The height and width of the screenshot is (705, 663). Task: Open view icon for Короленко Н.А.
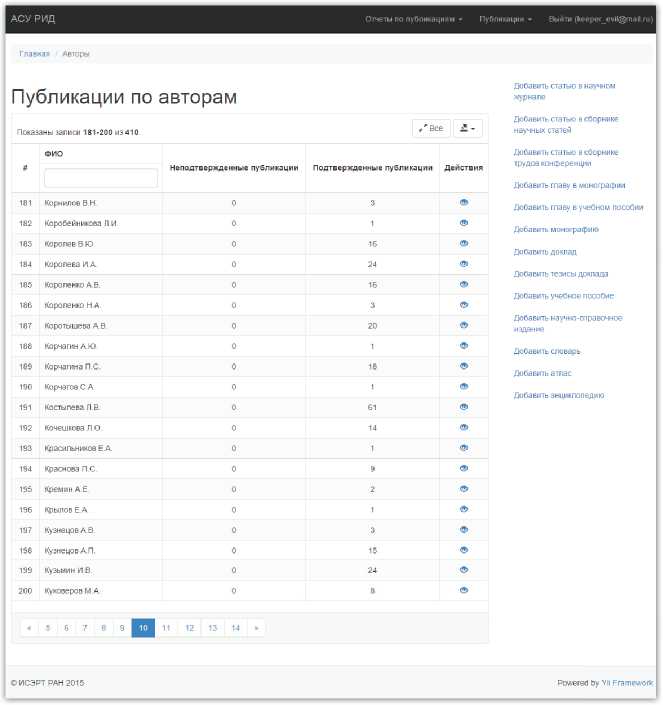[464, 305]
